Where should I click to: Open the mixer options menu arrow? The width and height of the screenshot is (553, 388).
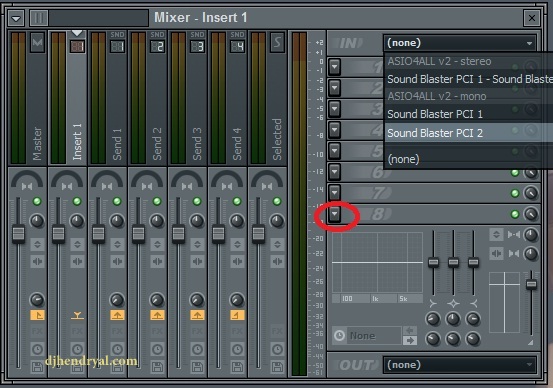point(16,18)
